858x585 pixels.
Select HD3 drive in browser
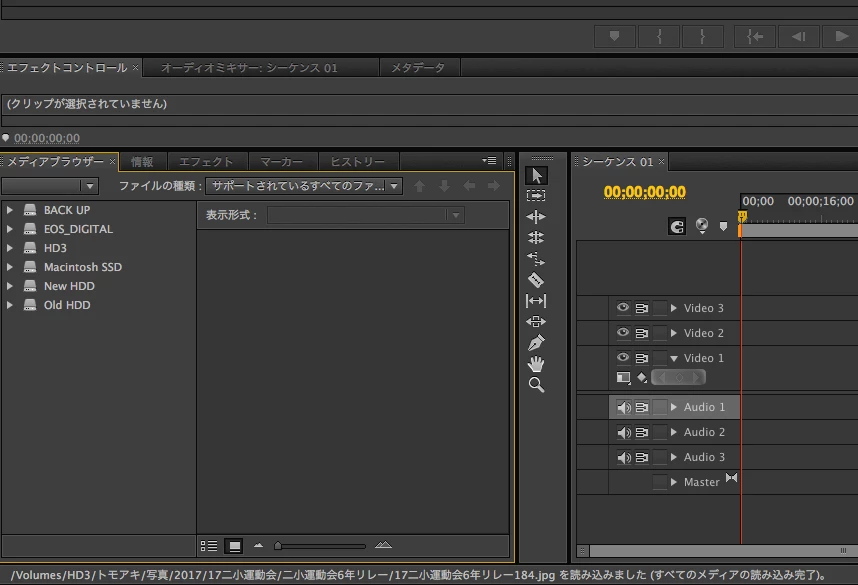point(55,248)
